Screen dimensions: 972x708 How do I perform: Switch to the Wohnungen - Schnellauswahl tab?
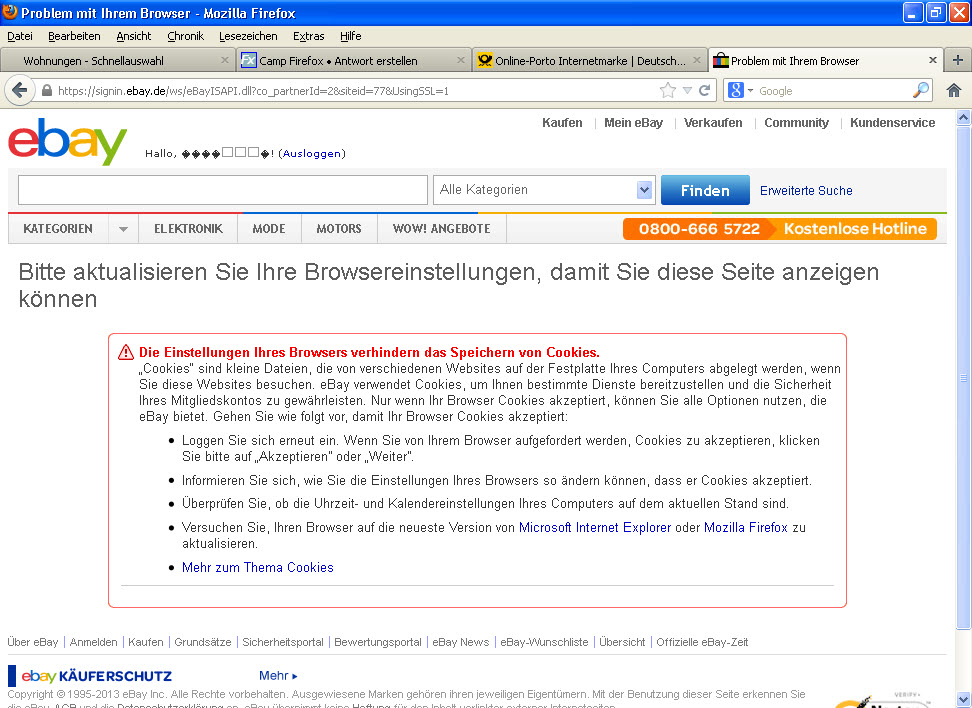(118, 61)
